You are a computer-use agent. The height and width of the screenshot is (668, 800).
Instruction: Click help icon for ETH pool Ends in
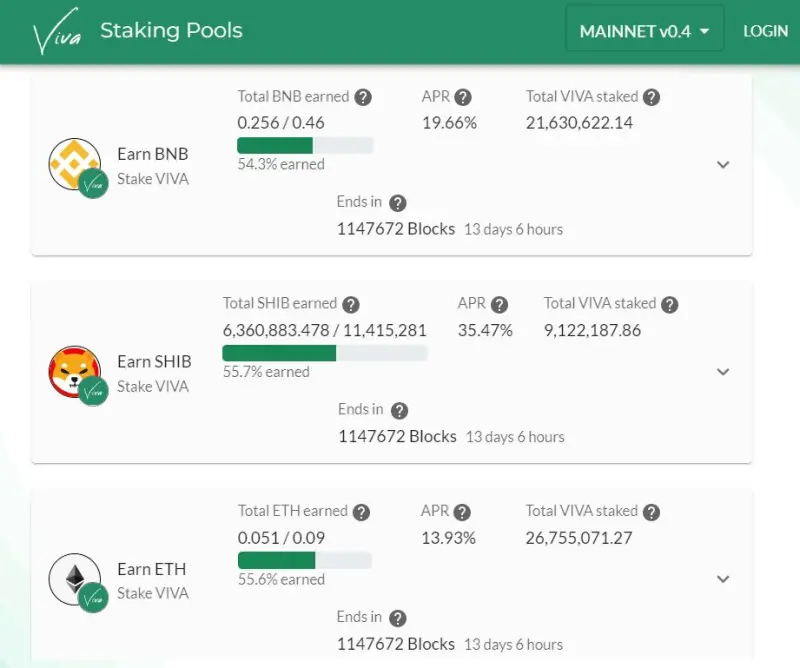[x=397, y=618]
